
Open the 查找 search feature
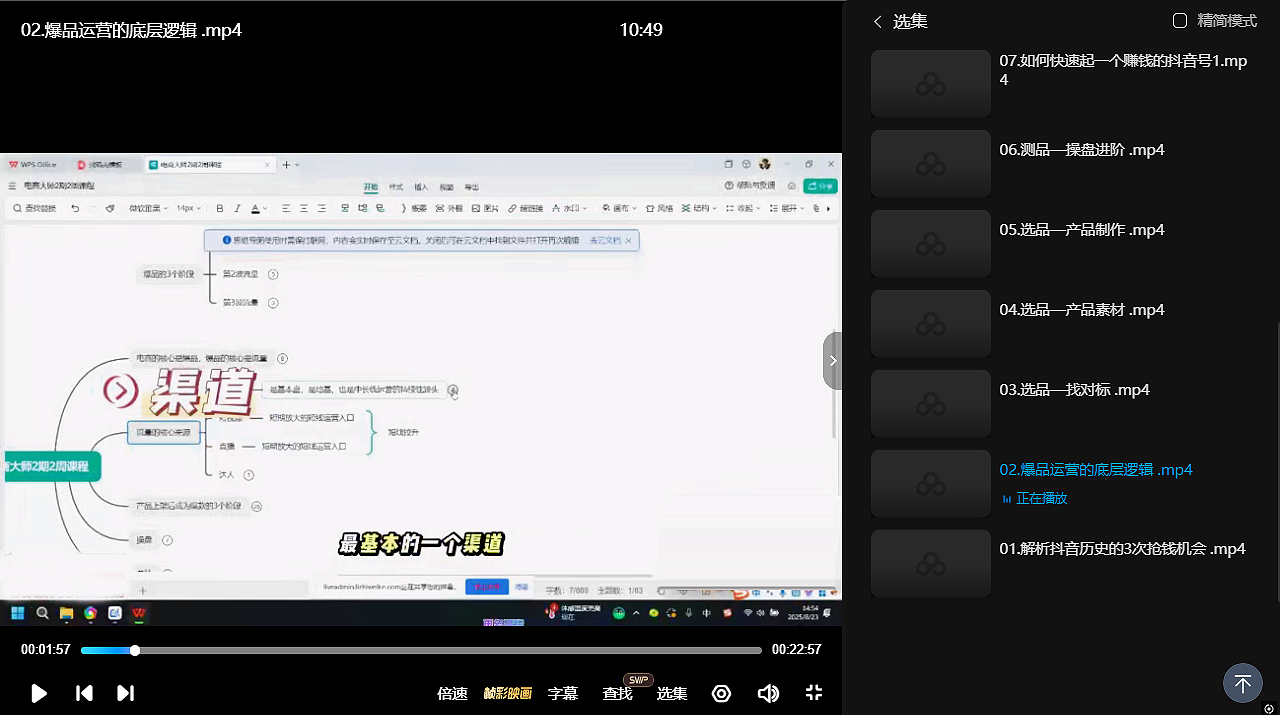point(617,693)
